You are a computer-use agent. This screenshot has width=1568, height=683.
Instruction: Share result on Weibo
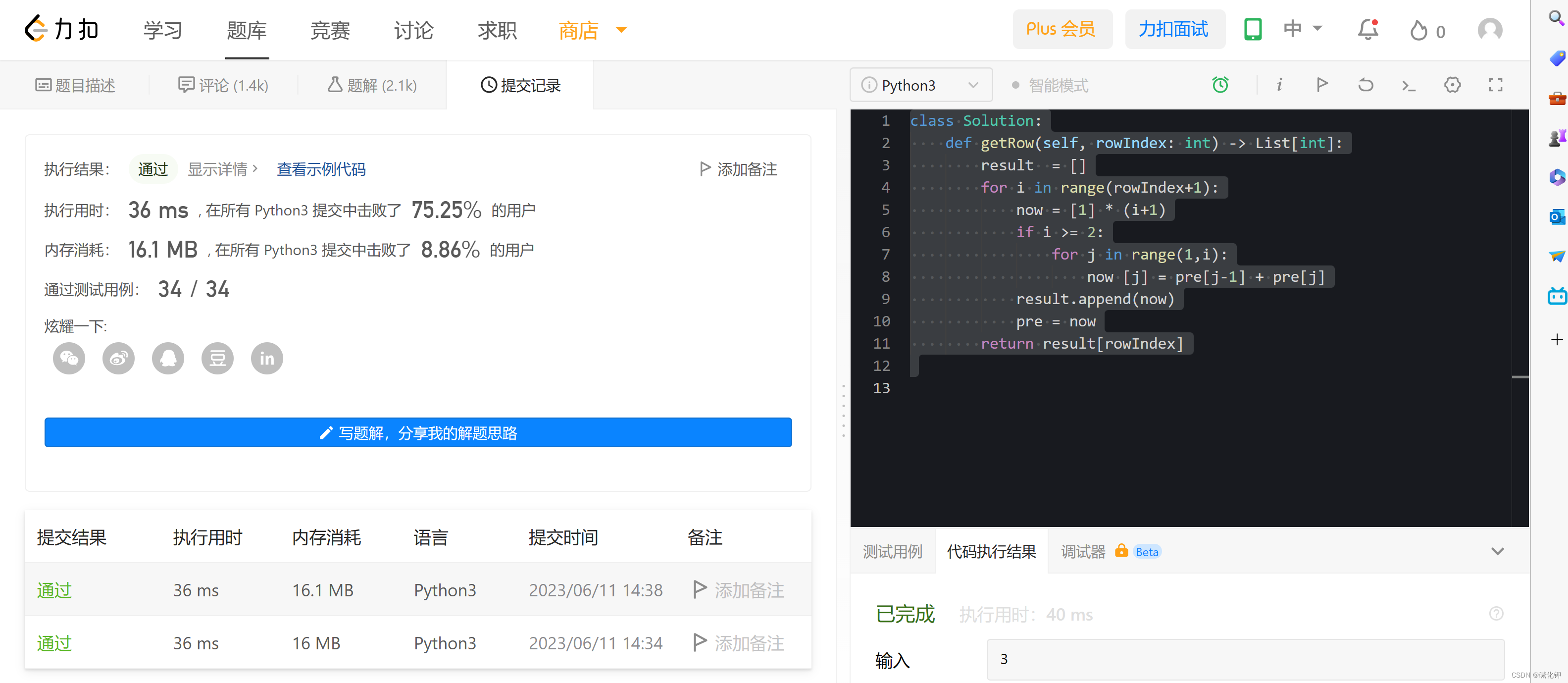click(118, 358)
